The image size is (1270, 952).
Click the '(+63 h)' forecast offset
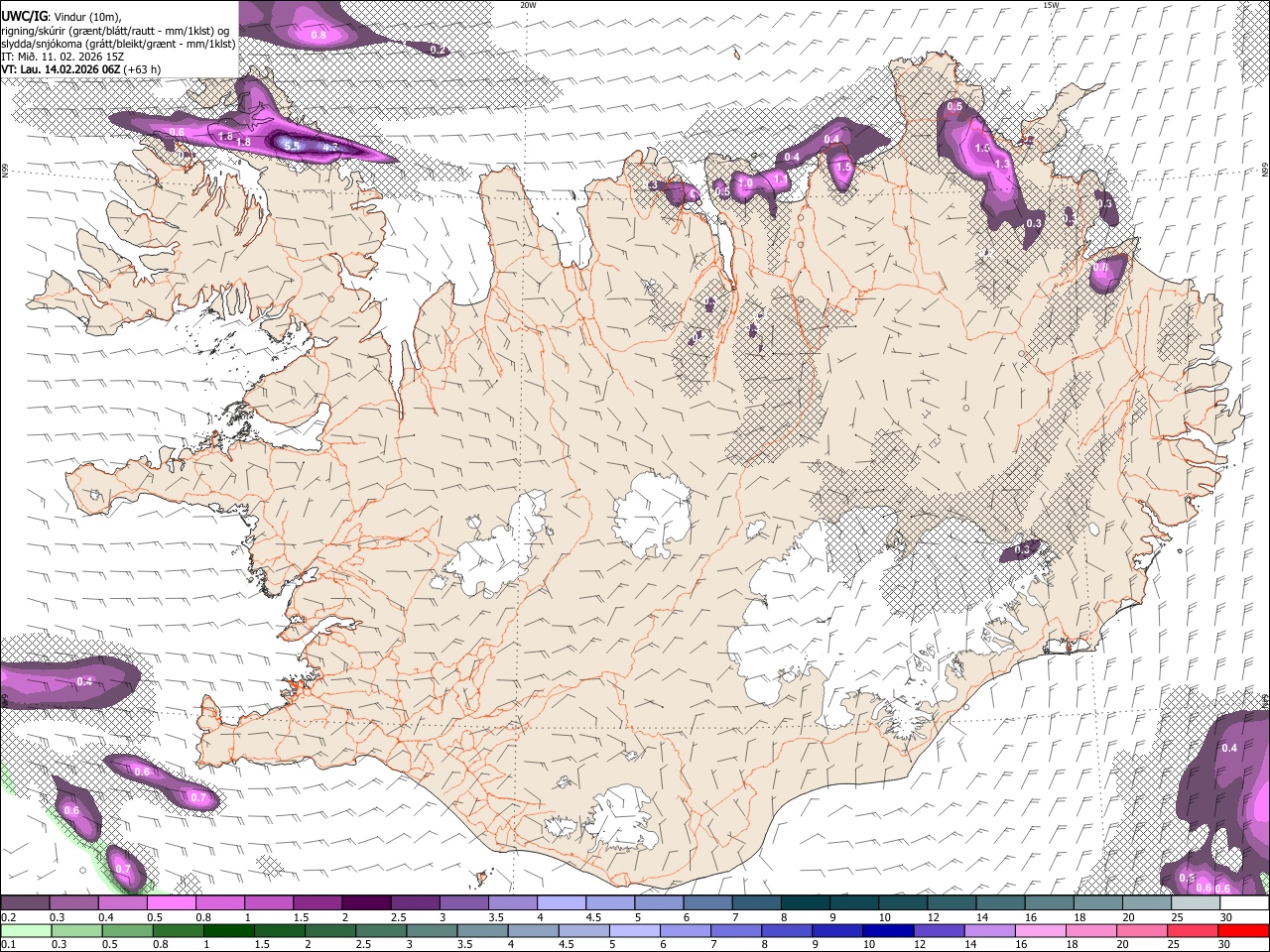point(143,69)
